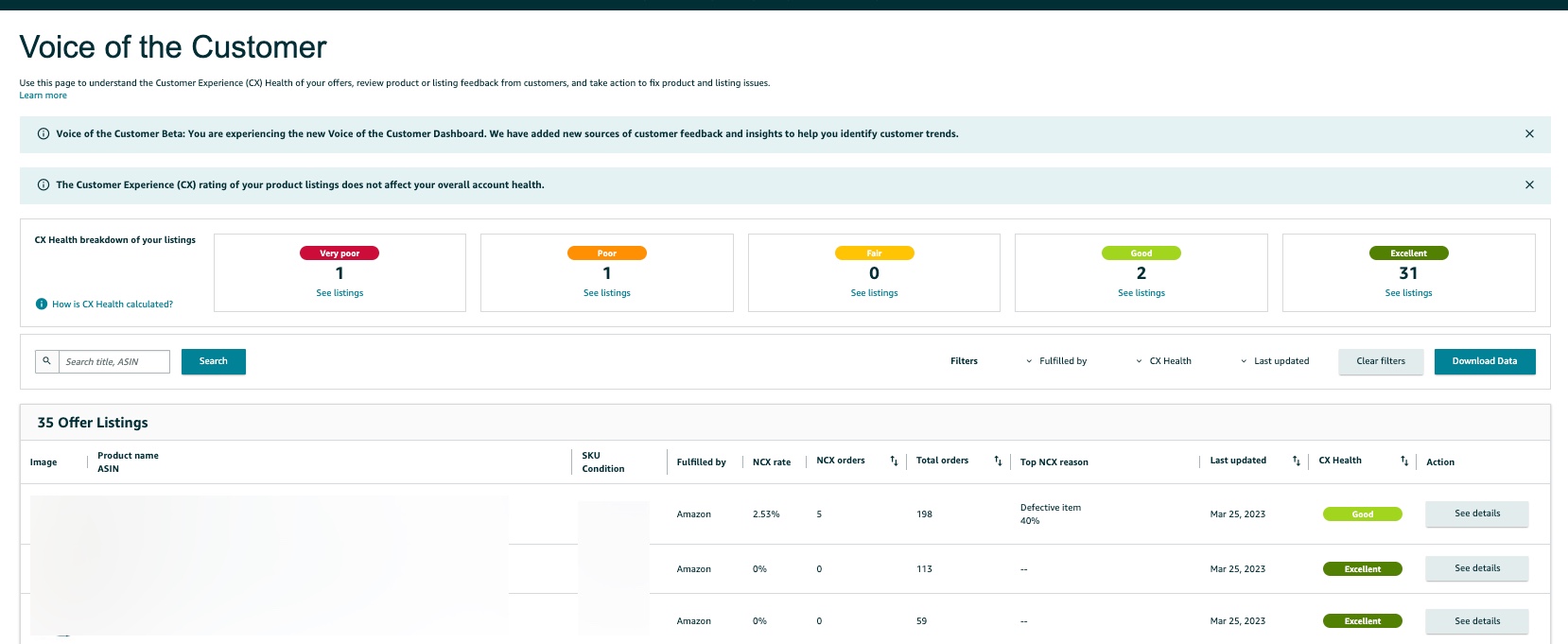Click the magnifier icon in search box
Screen dimensions: 1568x644
46,361
